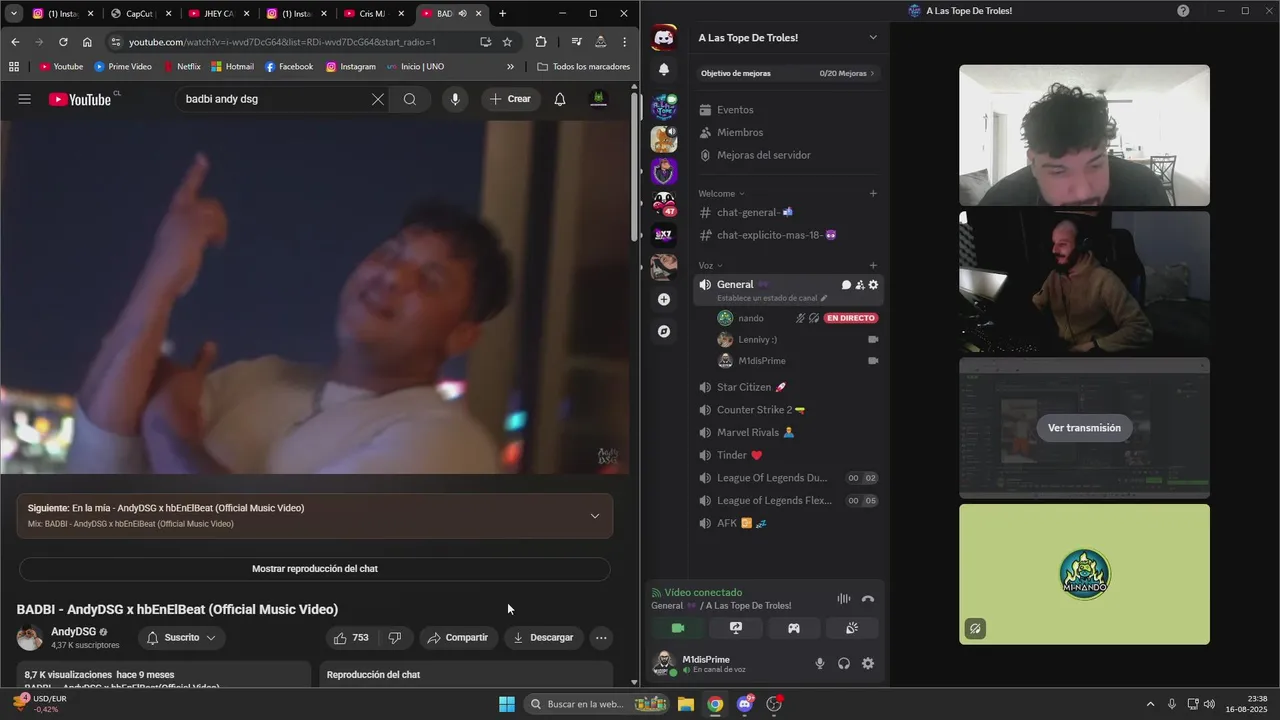Open the Netflix bookmark
This screenshot has height=720, width=1280.
181,67
